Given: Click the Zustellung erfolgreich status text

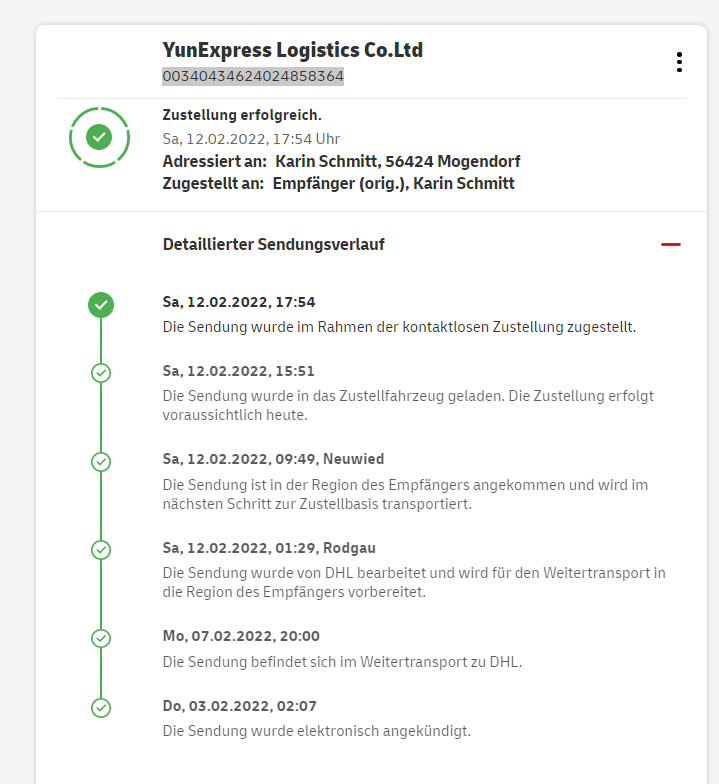Looking at the screenshot, I should [x=242, y=116].
